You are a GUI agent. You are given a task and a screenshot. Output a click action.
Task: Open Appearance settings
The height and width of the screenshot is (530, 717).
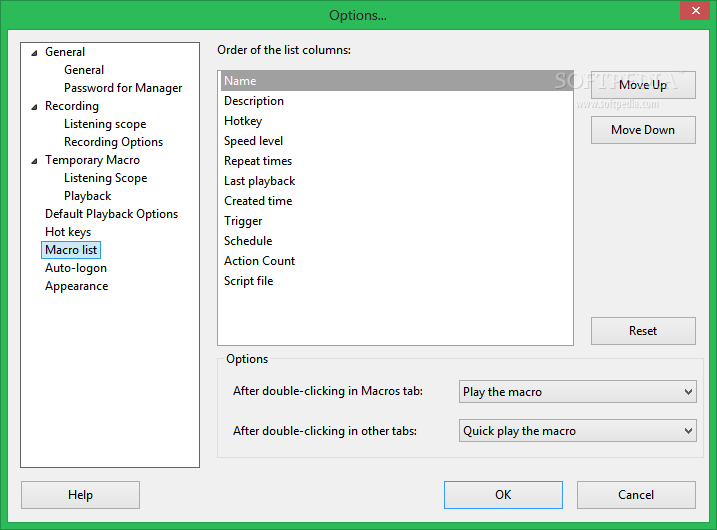tap(76, 286)
